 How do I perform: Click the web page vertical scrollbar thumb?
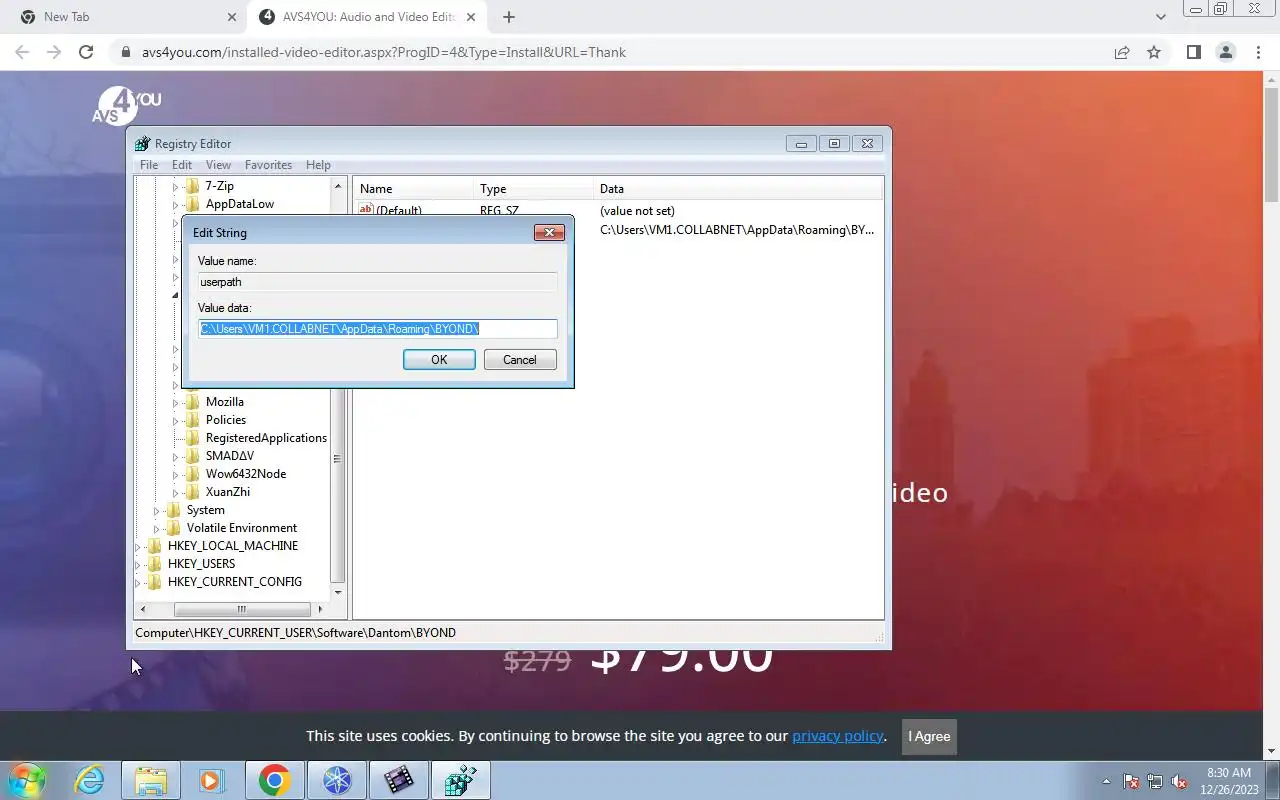[1272, 145]
